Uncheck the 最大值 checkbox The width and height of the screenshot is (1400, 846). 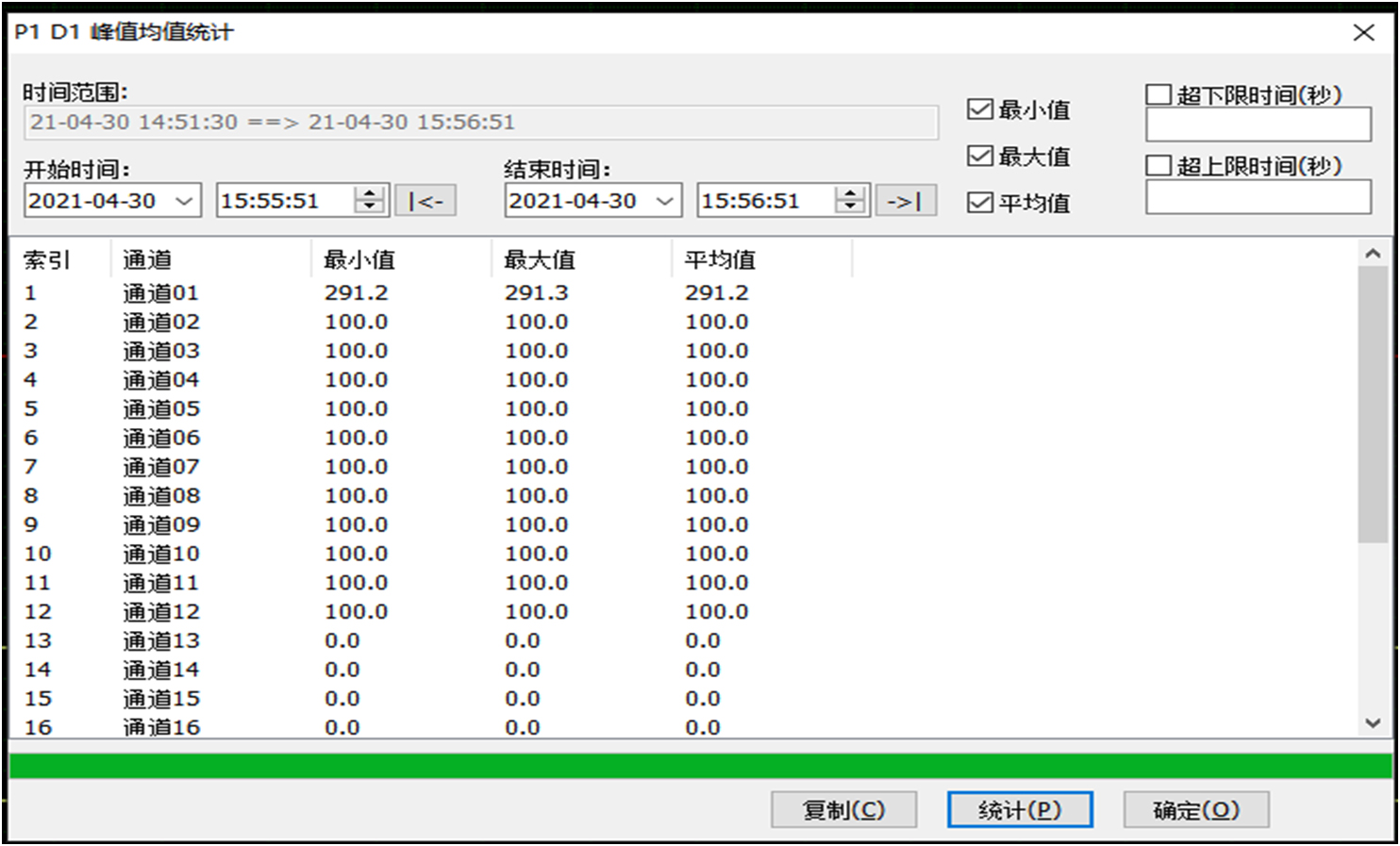click(978, 155)
